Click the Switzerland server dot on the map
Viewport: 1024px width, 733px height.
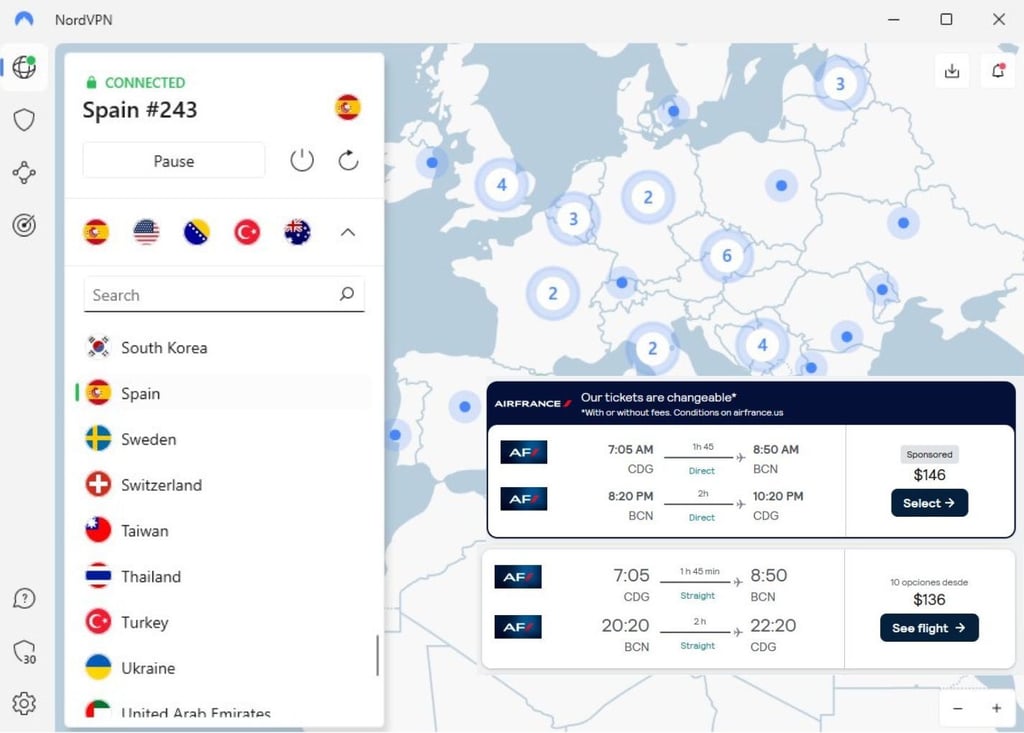622,283
